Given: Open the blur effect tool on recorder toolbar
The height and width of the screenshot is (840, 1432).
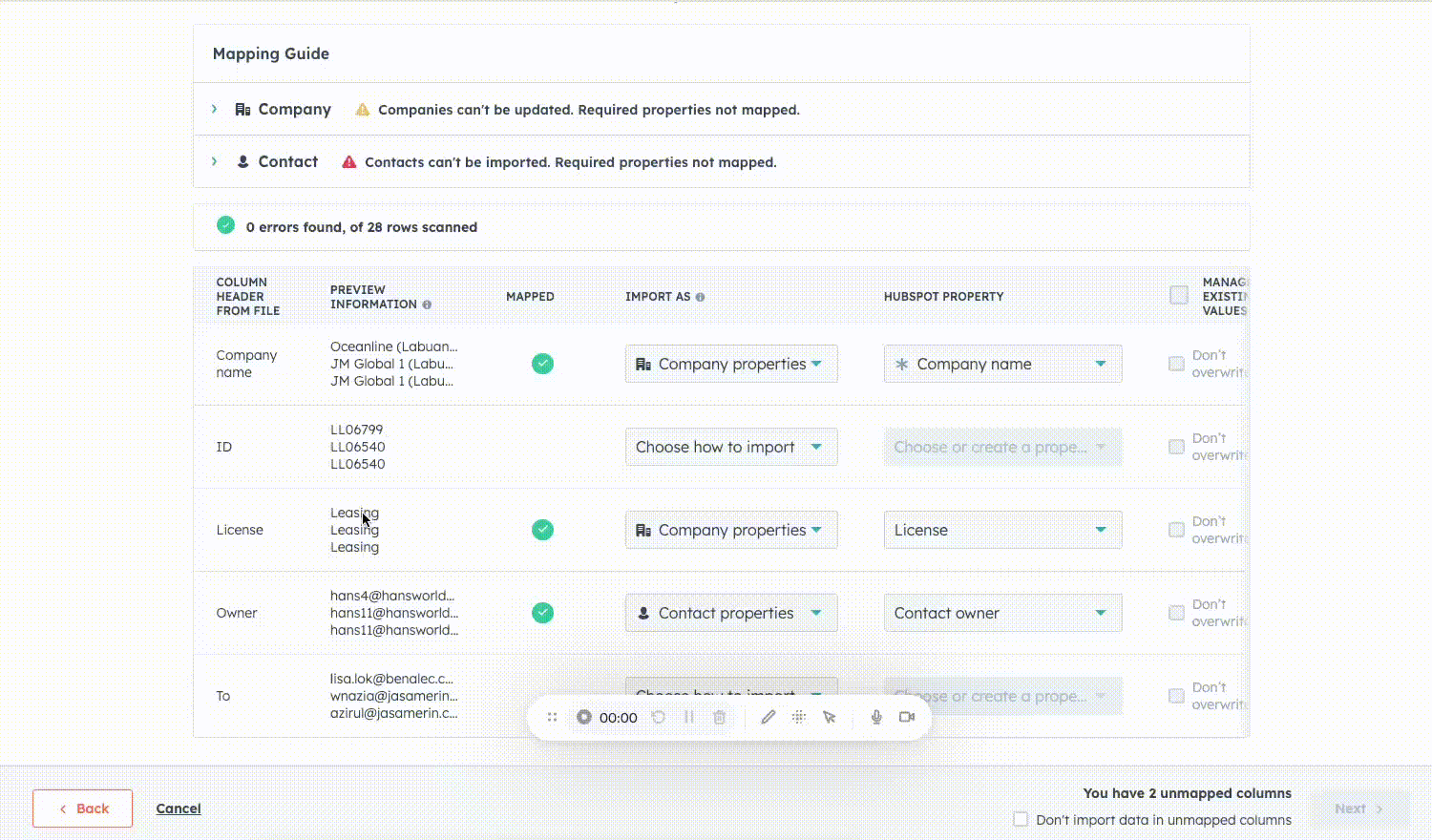Looking at the screenshot, I should pos(799,717).
